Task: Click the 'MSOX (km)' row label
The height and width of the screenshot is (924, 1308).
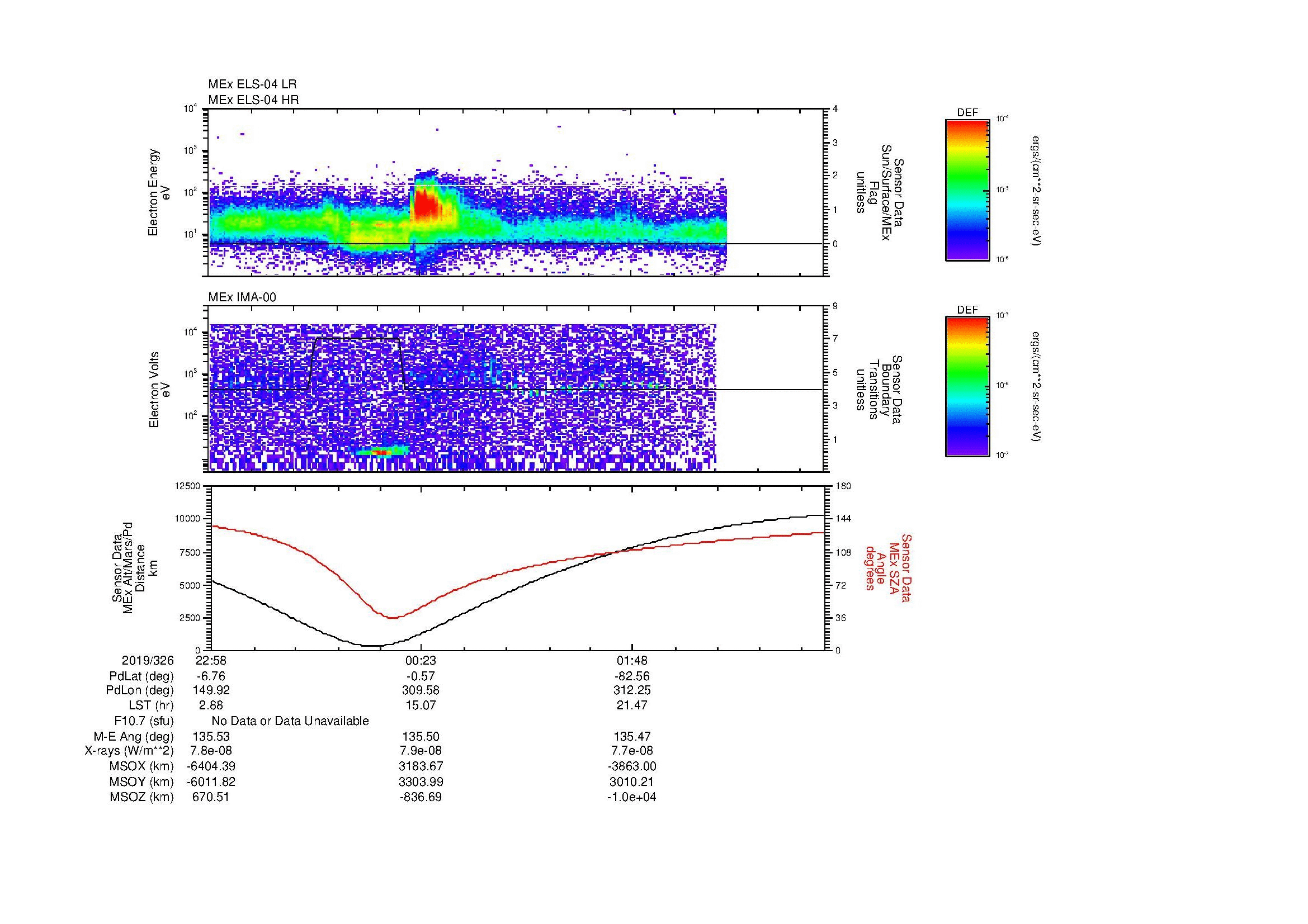Action: 141,766
